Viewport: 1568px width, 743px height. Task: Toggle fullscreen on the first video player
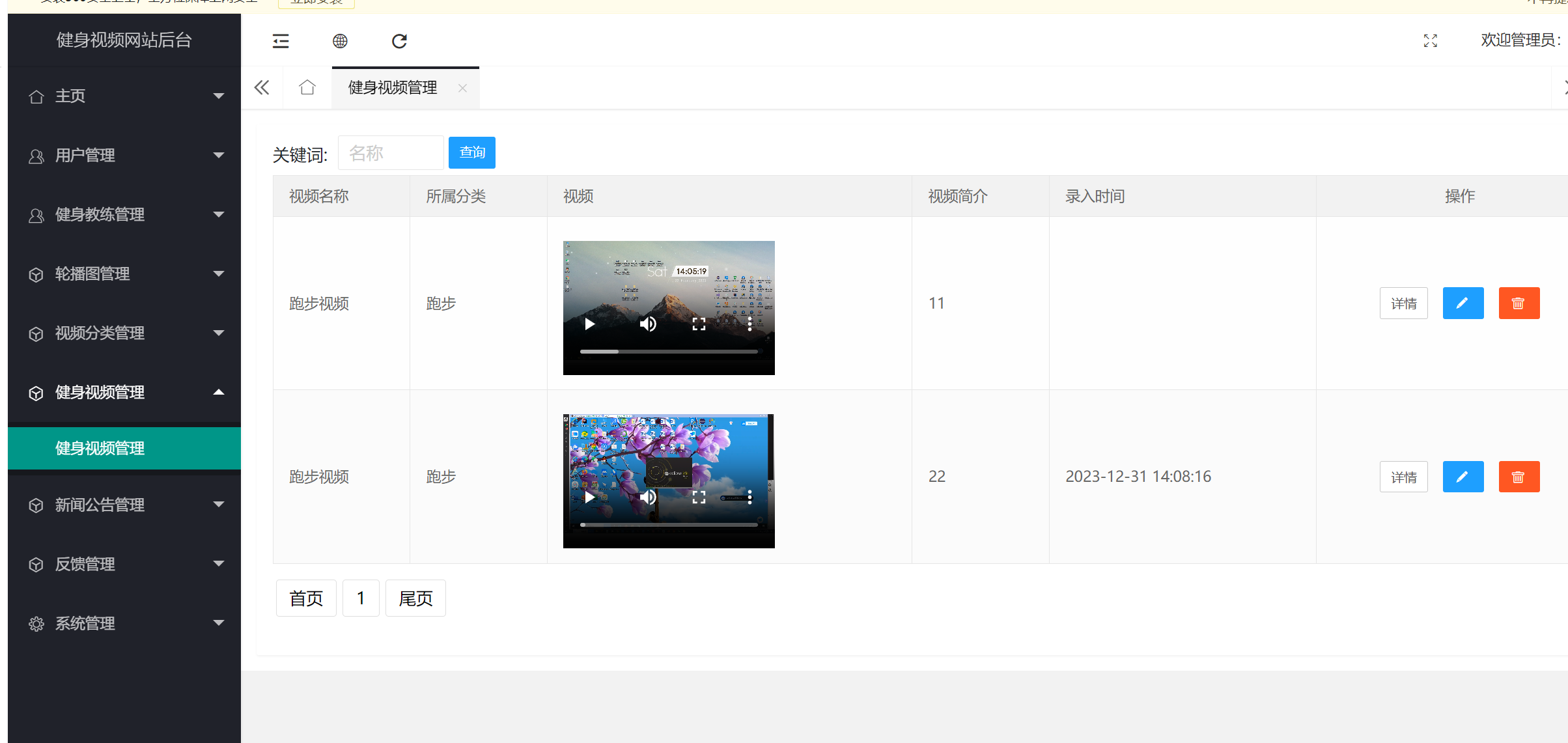tap(699, 324)
